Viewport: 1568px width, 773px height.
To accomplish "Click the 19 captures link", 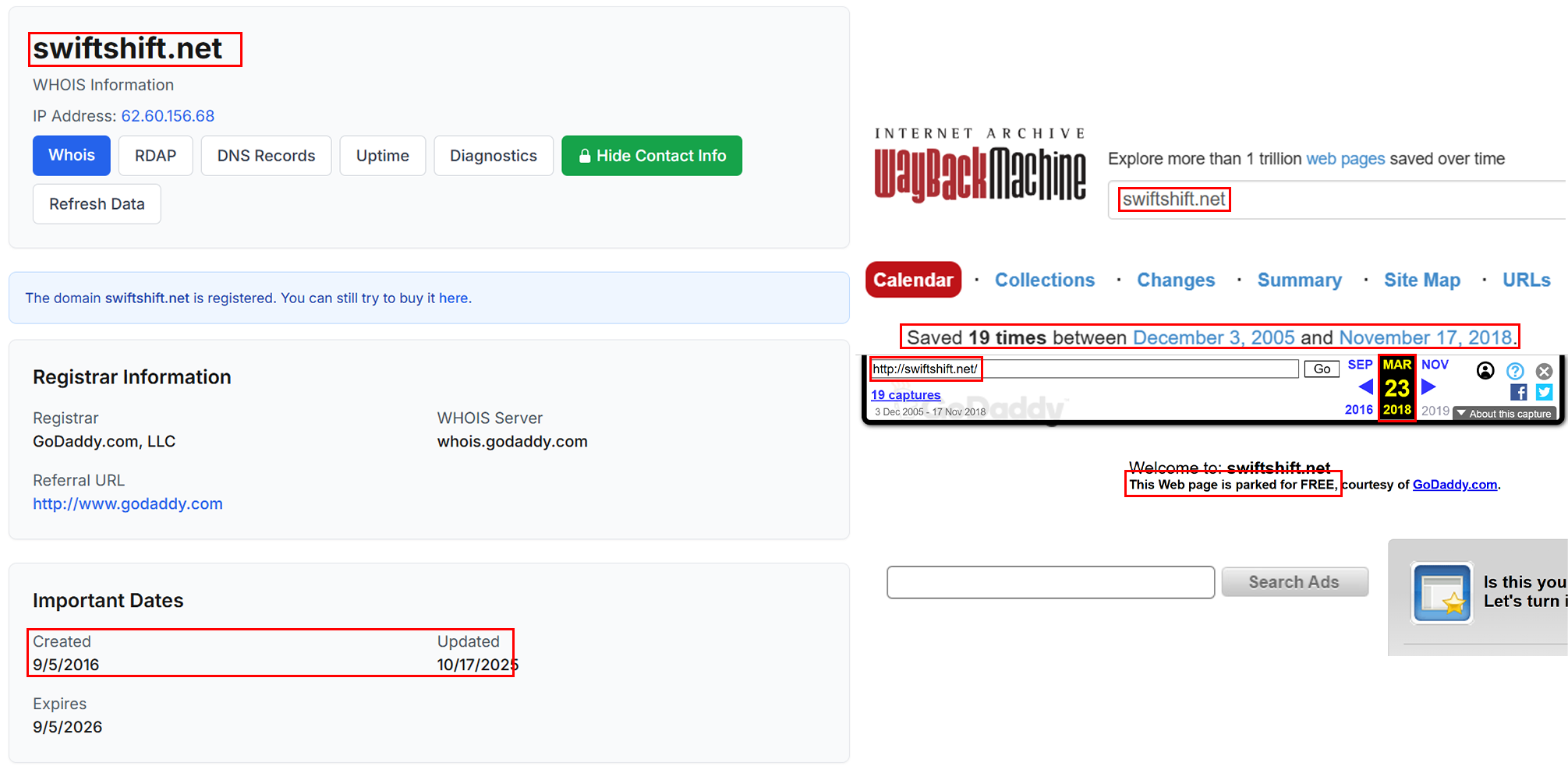I will tap(906, 395).
